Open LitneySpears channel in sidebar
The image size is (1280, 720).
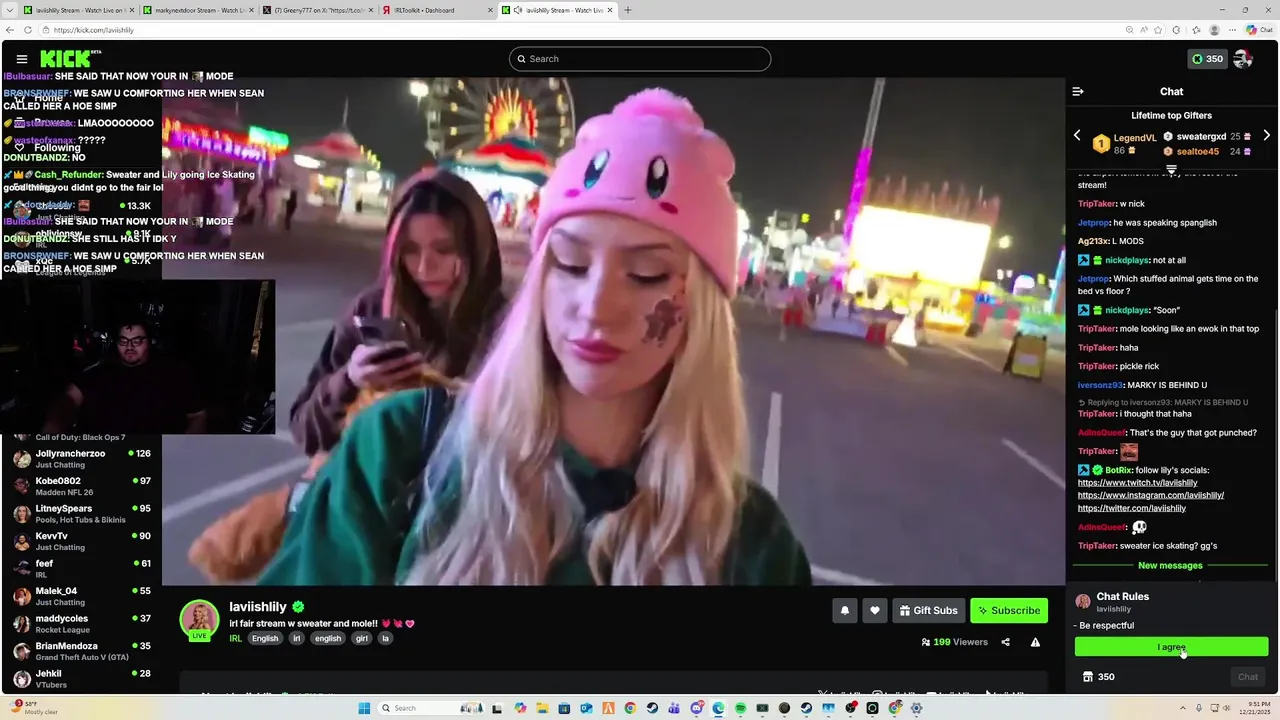pyautogui.click(x=80, y=514)
